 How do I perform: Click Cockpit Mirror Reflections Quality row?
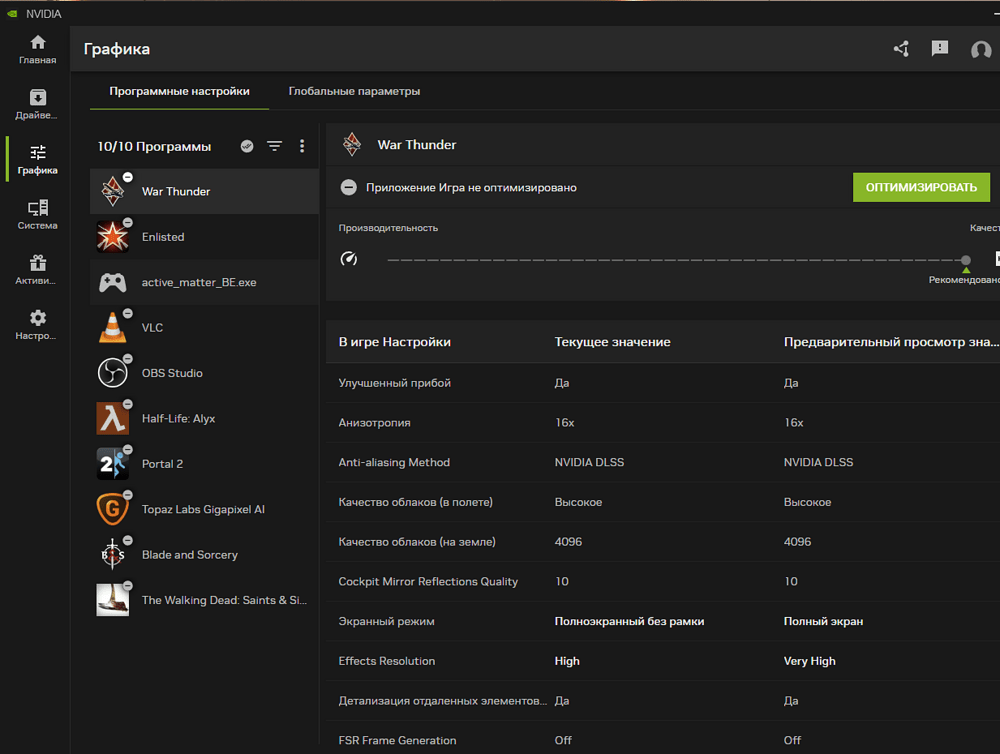coord(663,581)
